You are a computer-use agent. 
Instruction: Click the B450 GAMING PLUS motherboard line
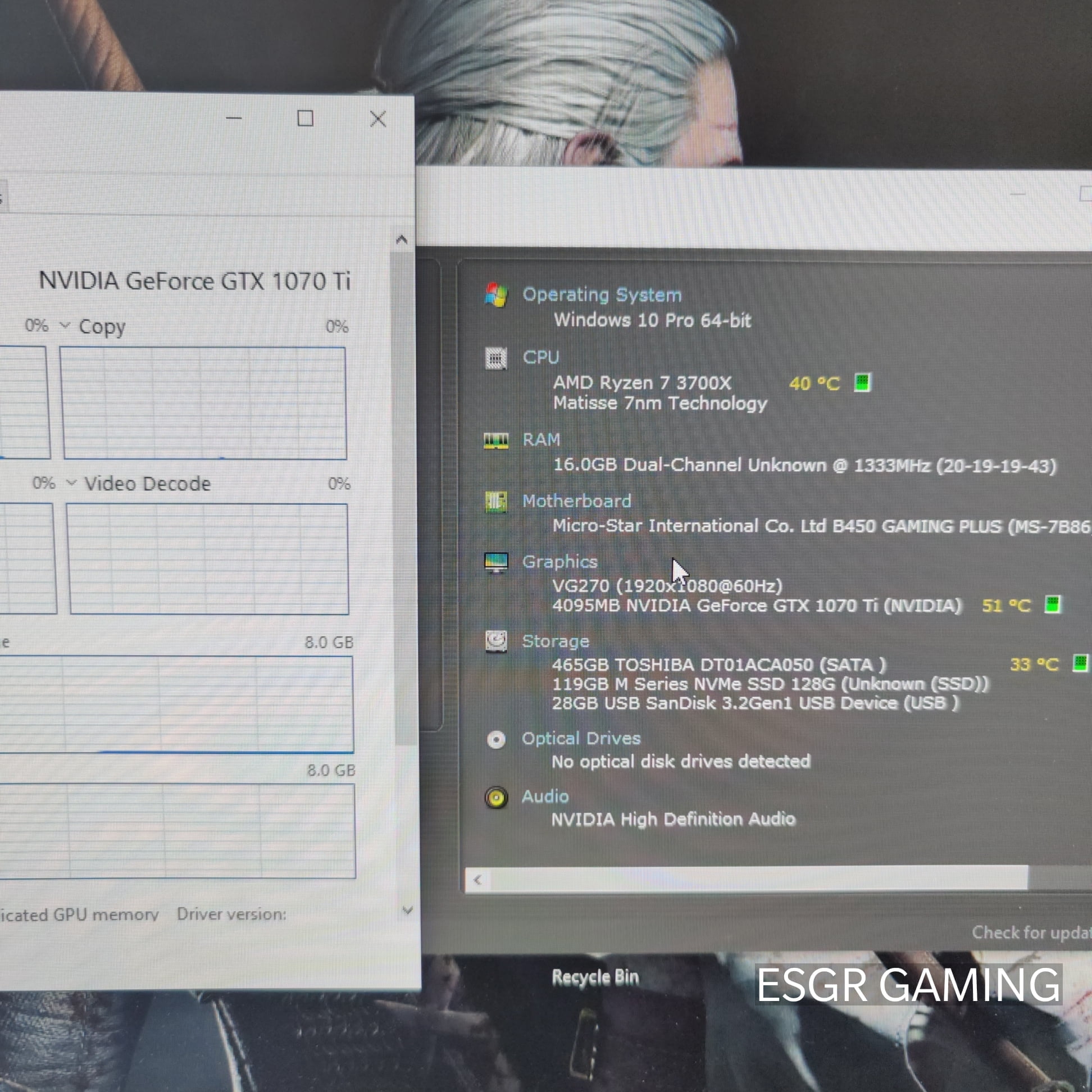point(822,526)
